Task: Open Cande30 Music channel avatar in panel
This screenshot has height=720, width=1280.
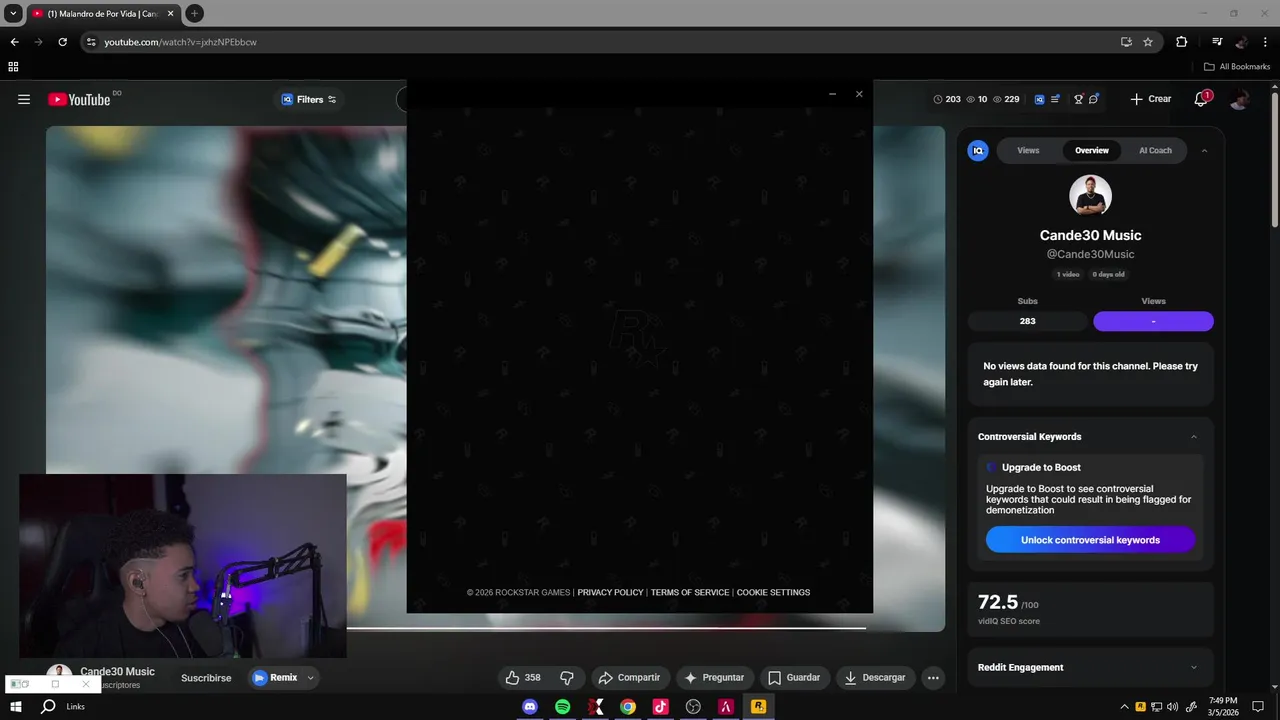Action: (1090, 196)
